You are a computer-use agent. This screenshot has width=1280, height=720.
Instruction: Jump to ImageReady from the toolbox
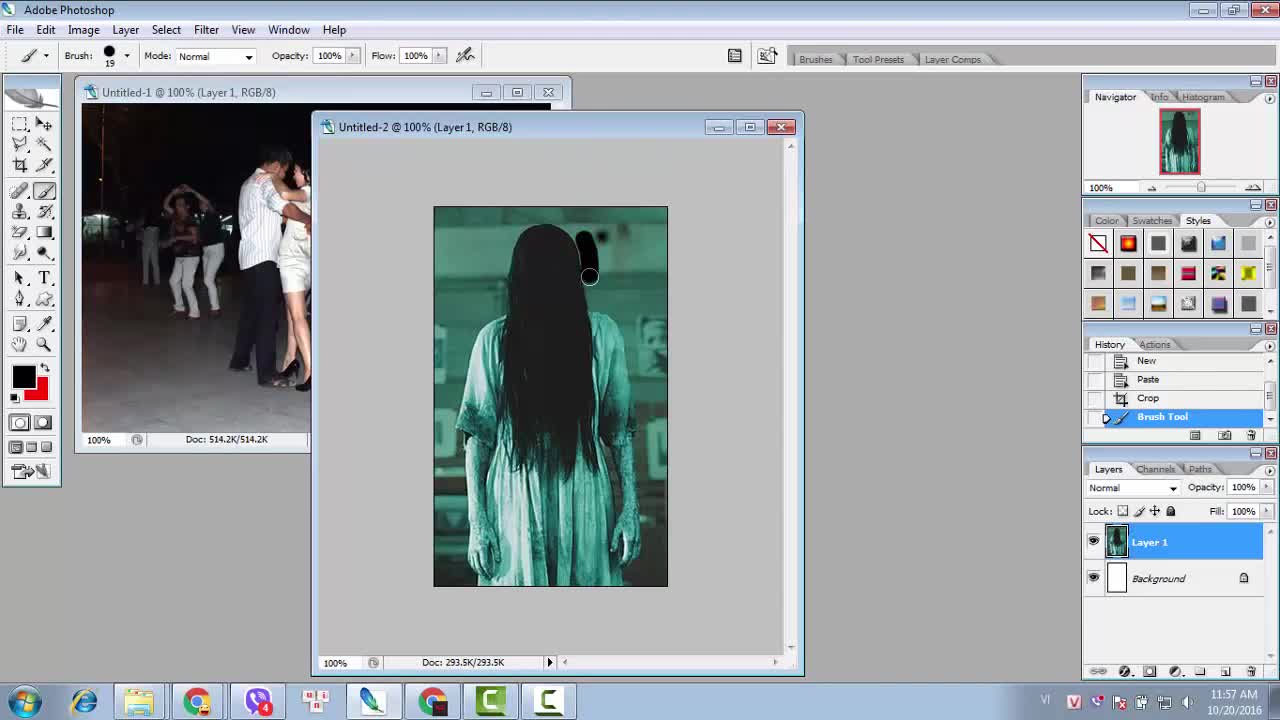31,472
